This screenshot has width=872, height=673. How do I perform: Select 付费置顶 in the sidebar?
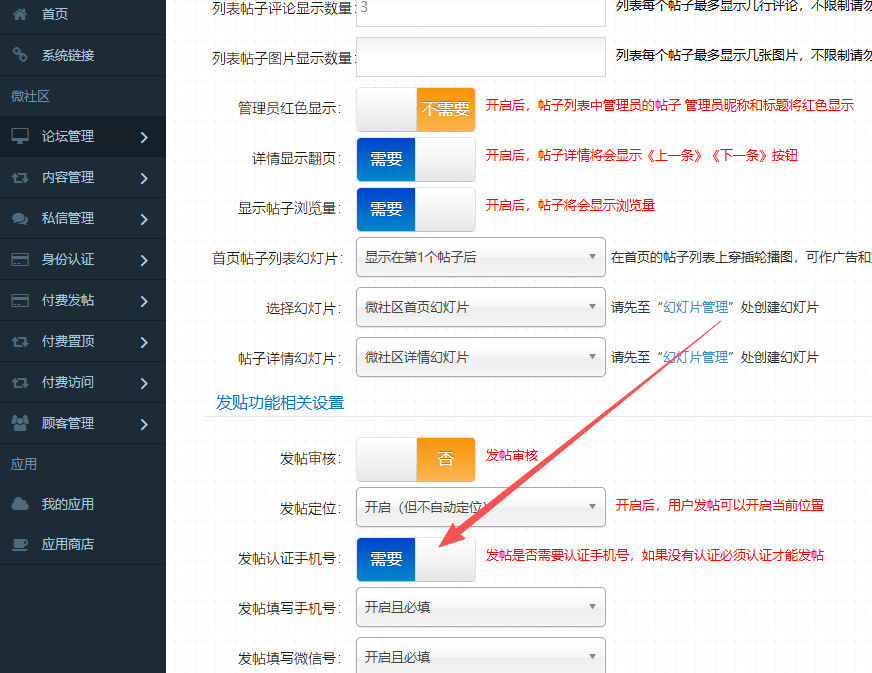point(68,341)
